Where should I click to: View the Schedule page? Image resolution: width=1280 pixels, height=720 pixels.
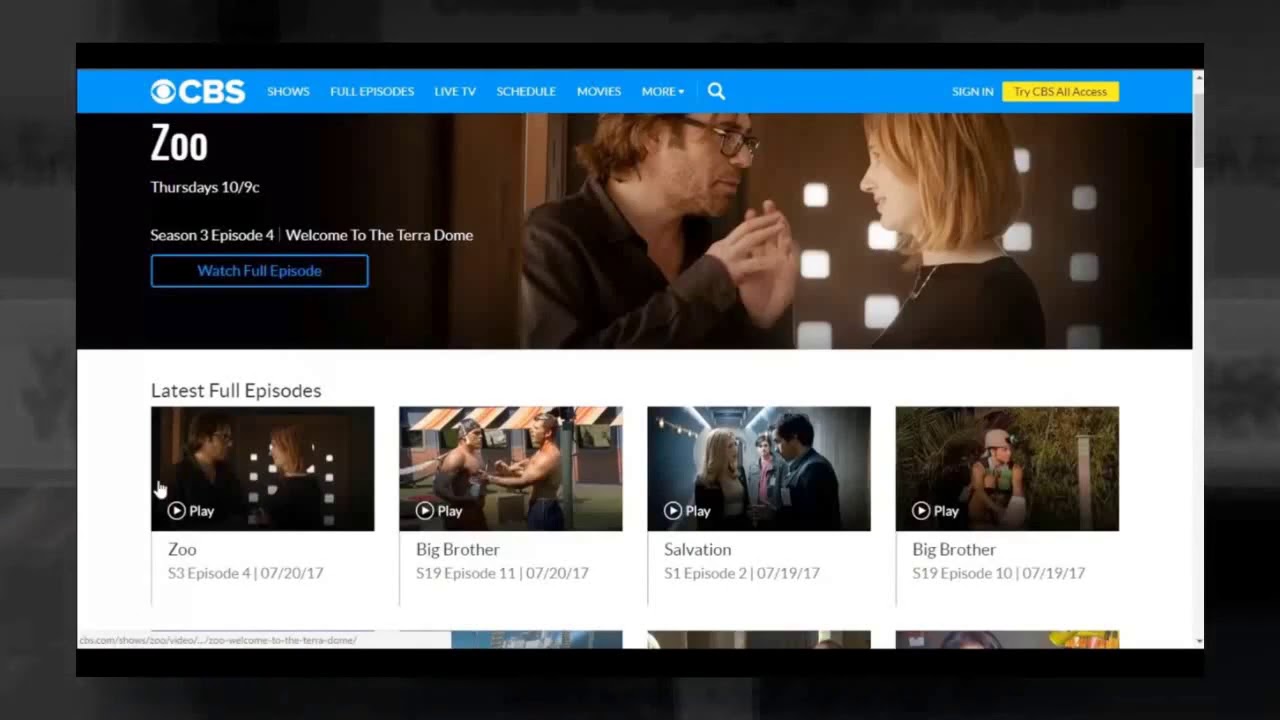tap(526, 91)
